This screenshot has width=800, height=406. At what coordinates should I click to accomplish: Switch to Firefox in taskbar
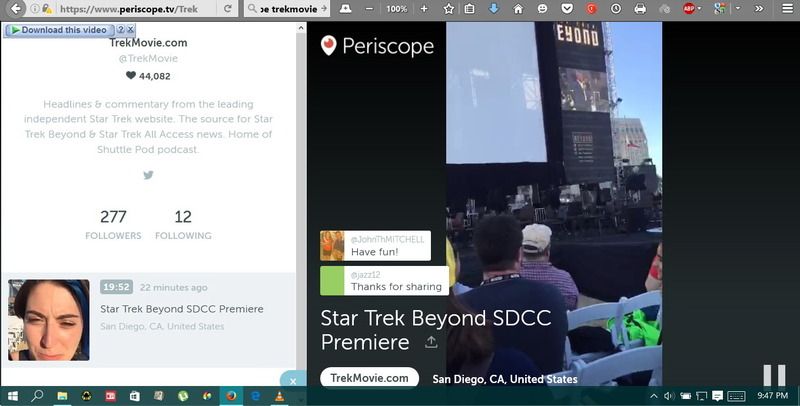(231, 396)
